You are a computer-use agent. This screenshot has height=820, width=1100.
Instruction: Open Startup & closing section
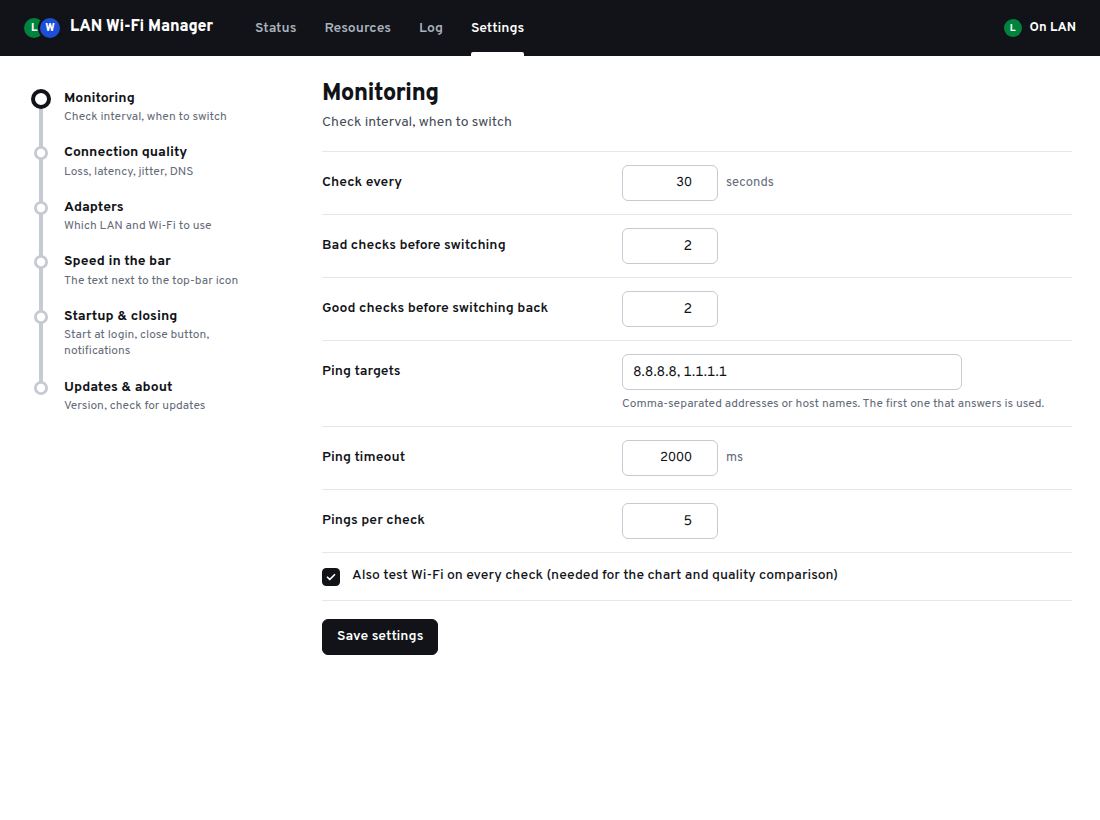pos(121,316)
